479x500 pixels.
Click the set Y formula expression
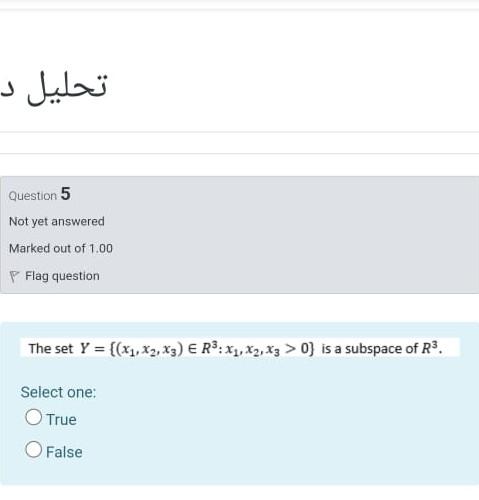click(197, 349)
